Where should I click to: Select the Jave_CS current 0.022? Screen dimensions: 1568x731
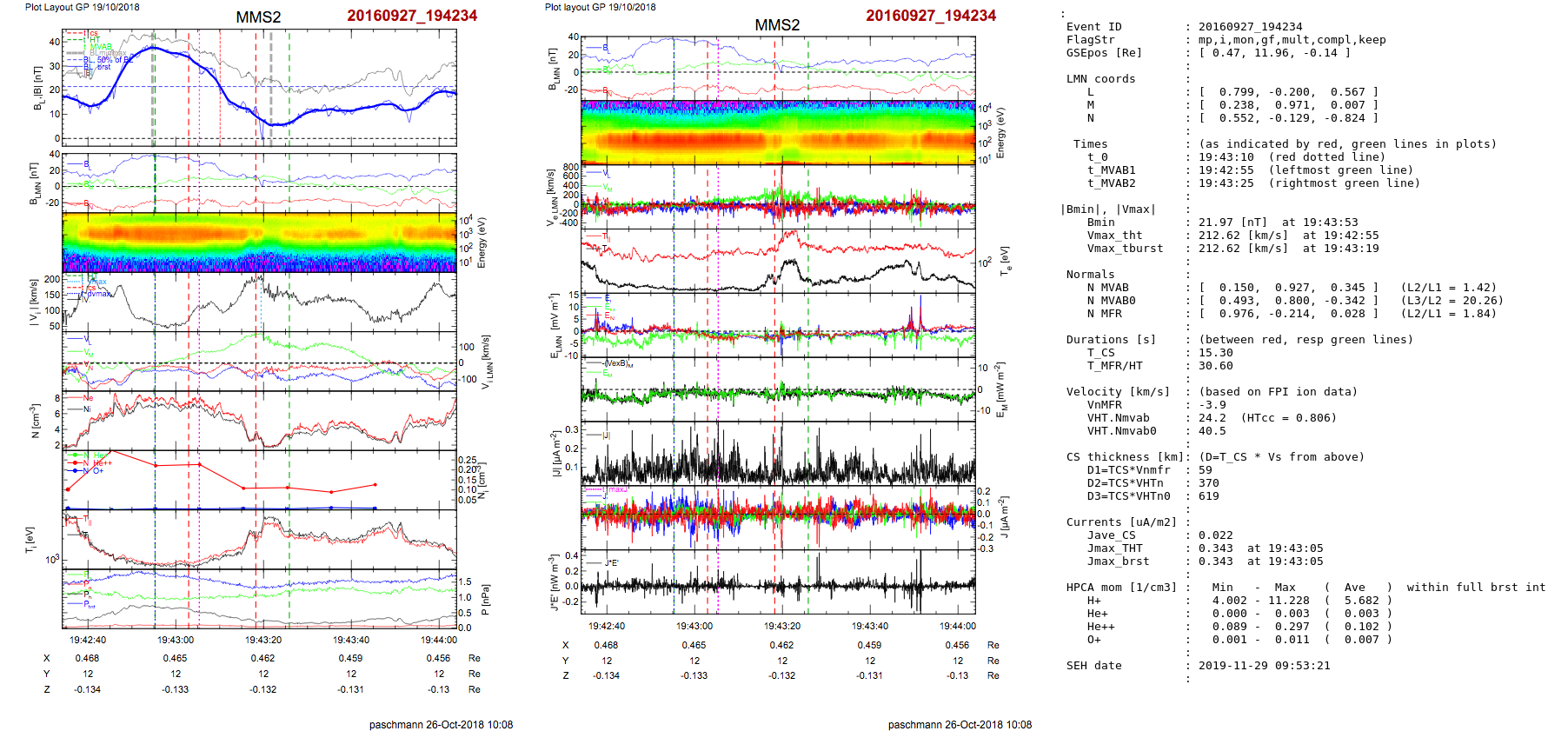[x=1215, y=535]
